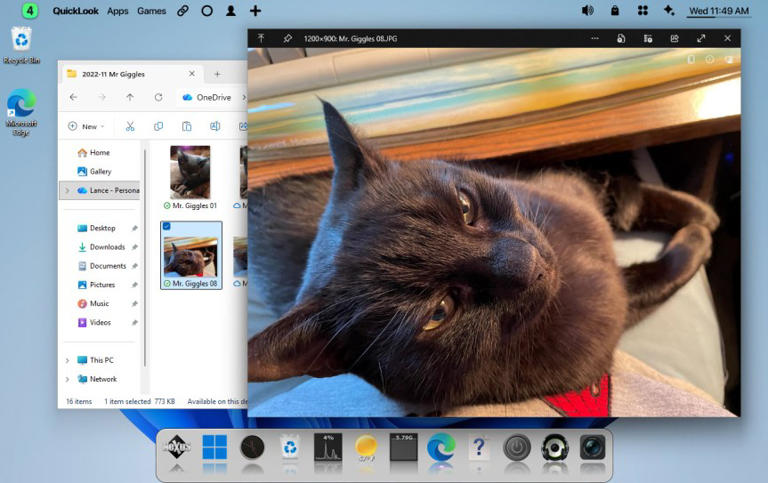The image size is (768, 483).
Task: Click the green 4 badge in top bar
Action: pyautogui.click(x=30, y=10)
